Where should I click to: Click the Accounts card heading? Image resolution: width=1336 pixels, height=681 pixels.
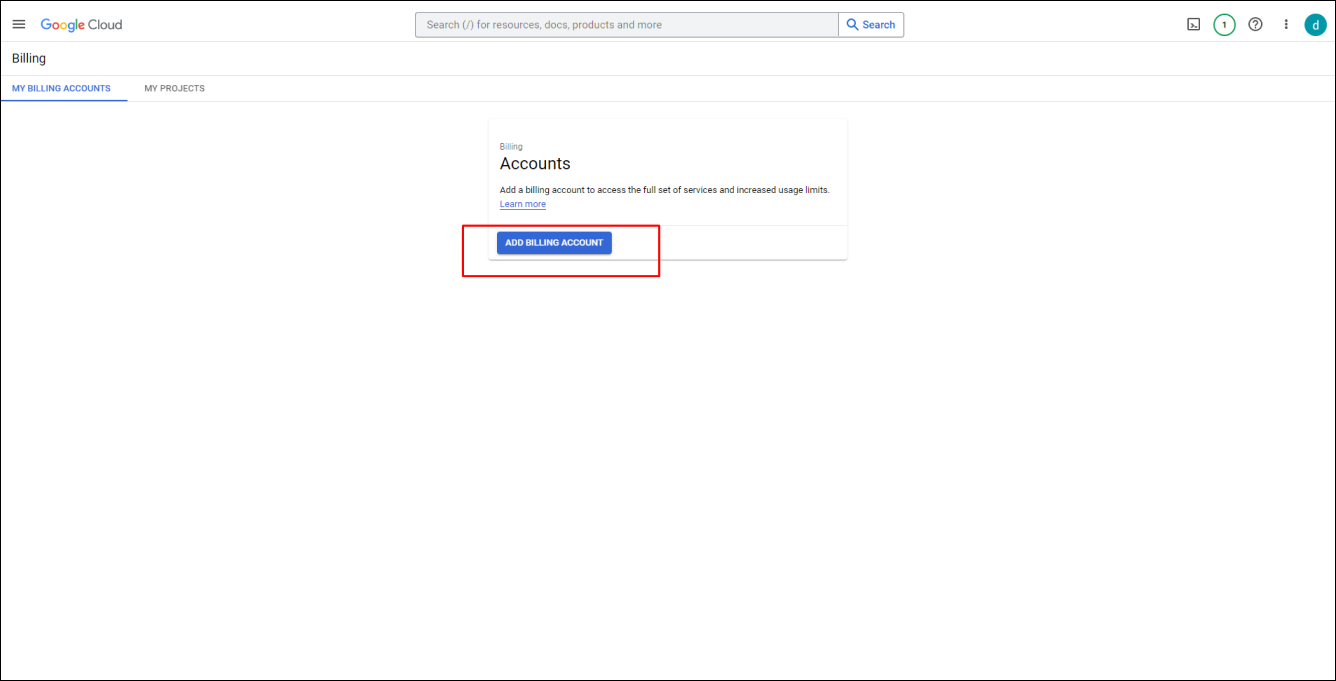coord(535,163)
